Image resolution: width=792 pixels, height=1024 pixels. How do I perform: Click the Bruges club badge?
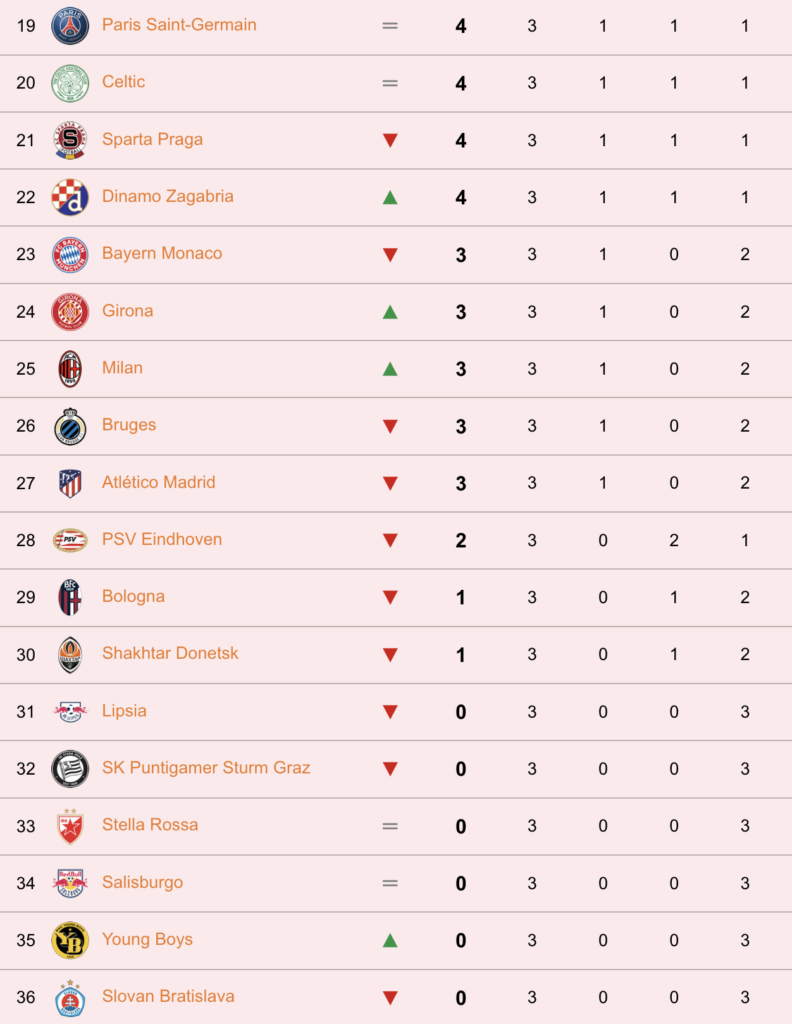pos(70,426)
